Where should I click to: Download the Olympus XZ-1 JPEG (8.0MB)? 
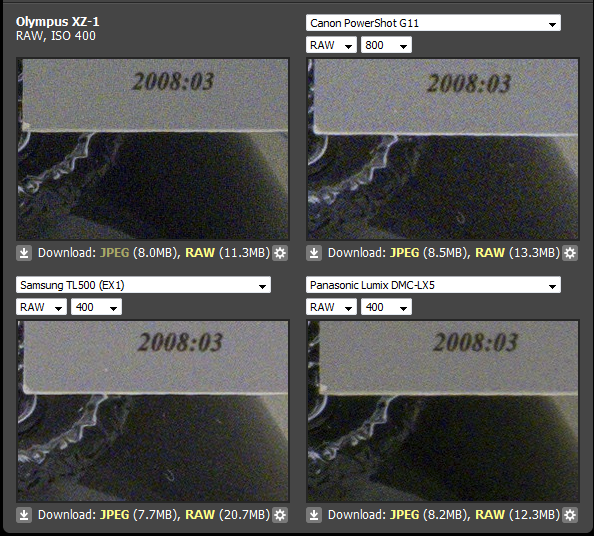click(x=114, y=253)
